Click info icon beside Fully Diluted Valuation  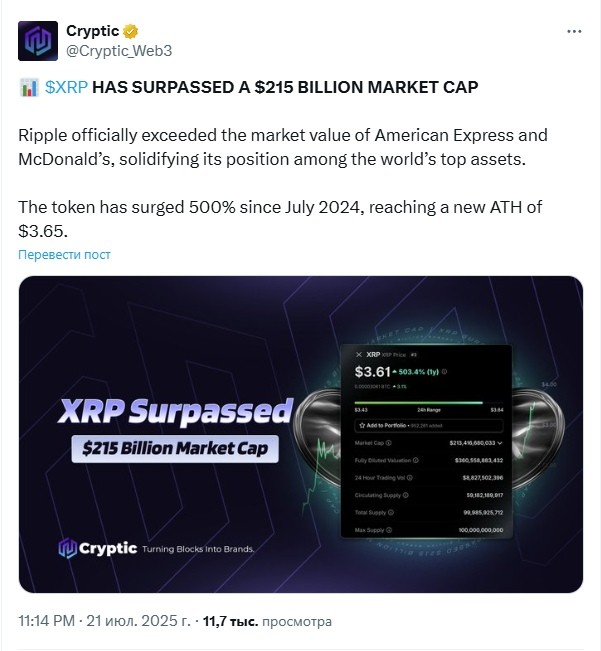click(x=416, y=460)
